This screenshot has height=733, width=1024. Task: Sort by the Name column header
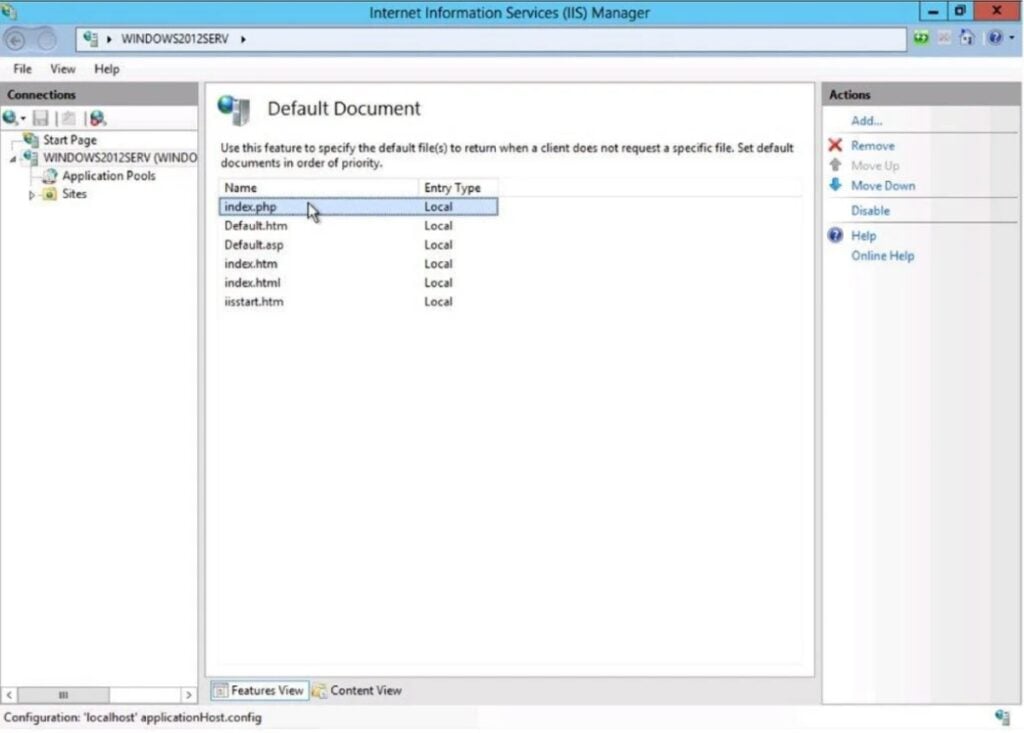pos(318,187)
